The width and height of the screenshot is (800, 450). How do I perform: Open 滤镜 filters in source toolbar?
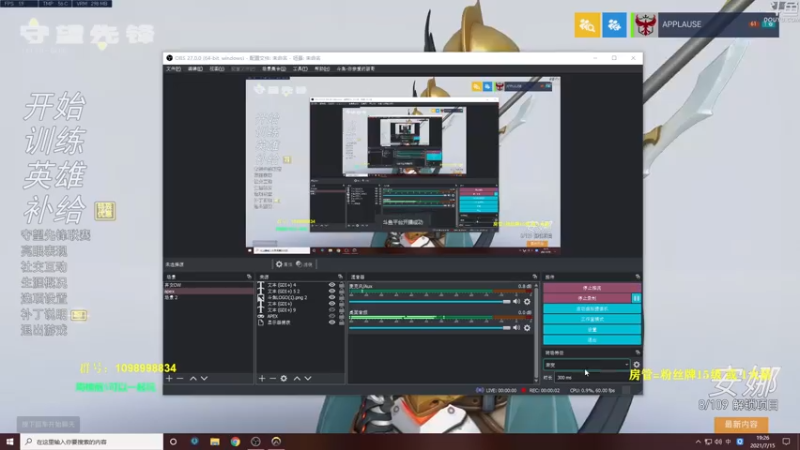(x=304, y=264)
